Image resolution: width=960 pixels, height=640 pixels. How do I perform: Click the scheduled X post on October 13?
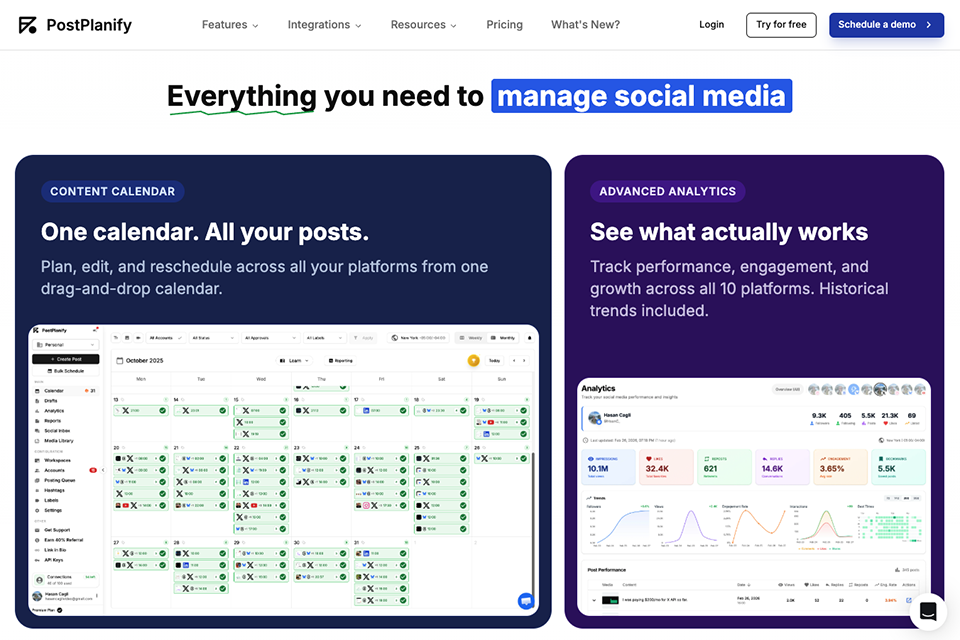(x=140, y=411)
